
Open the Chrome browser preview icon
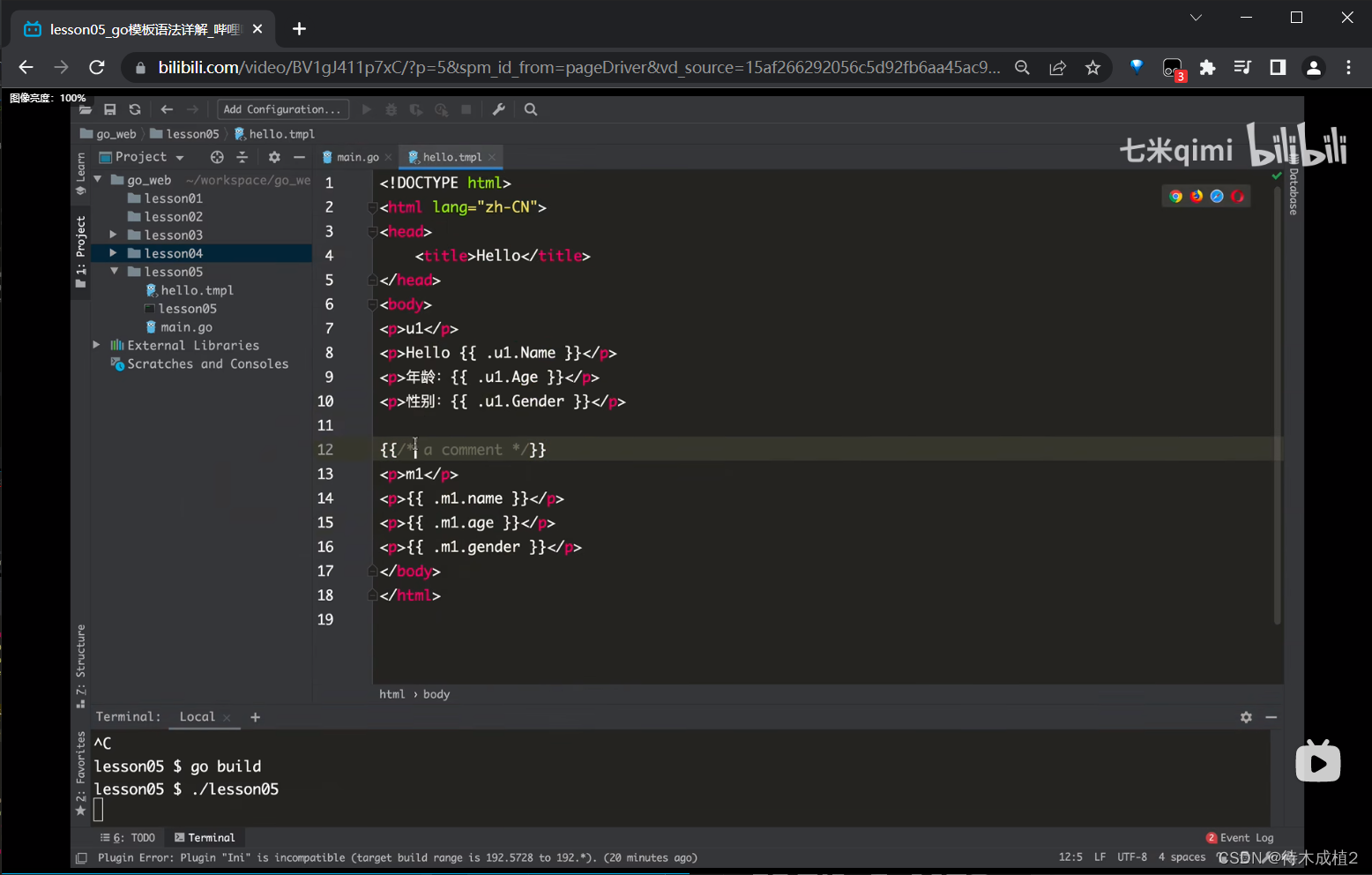pos(1175,196)
